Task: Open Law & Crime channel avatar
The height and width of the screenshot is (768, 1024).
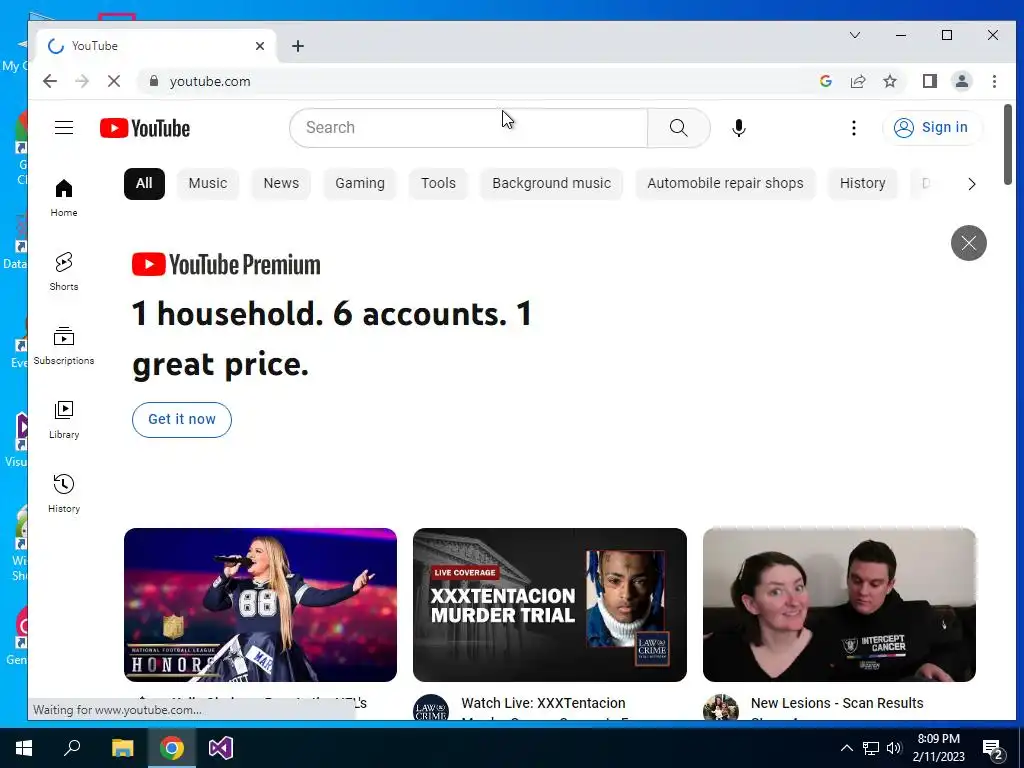Action: (x=431, y=708)
